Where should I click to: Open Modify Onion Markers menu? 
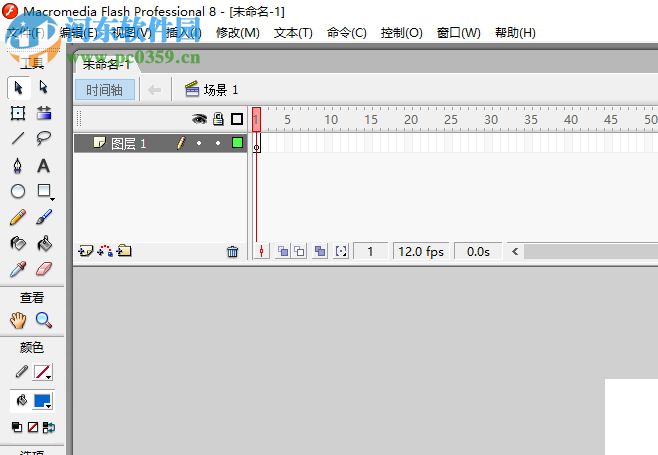tap(341, 251)
